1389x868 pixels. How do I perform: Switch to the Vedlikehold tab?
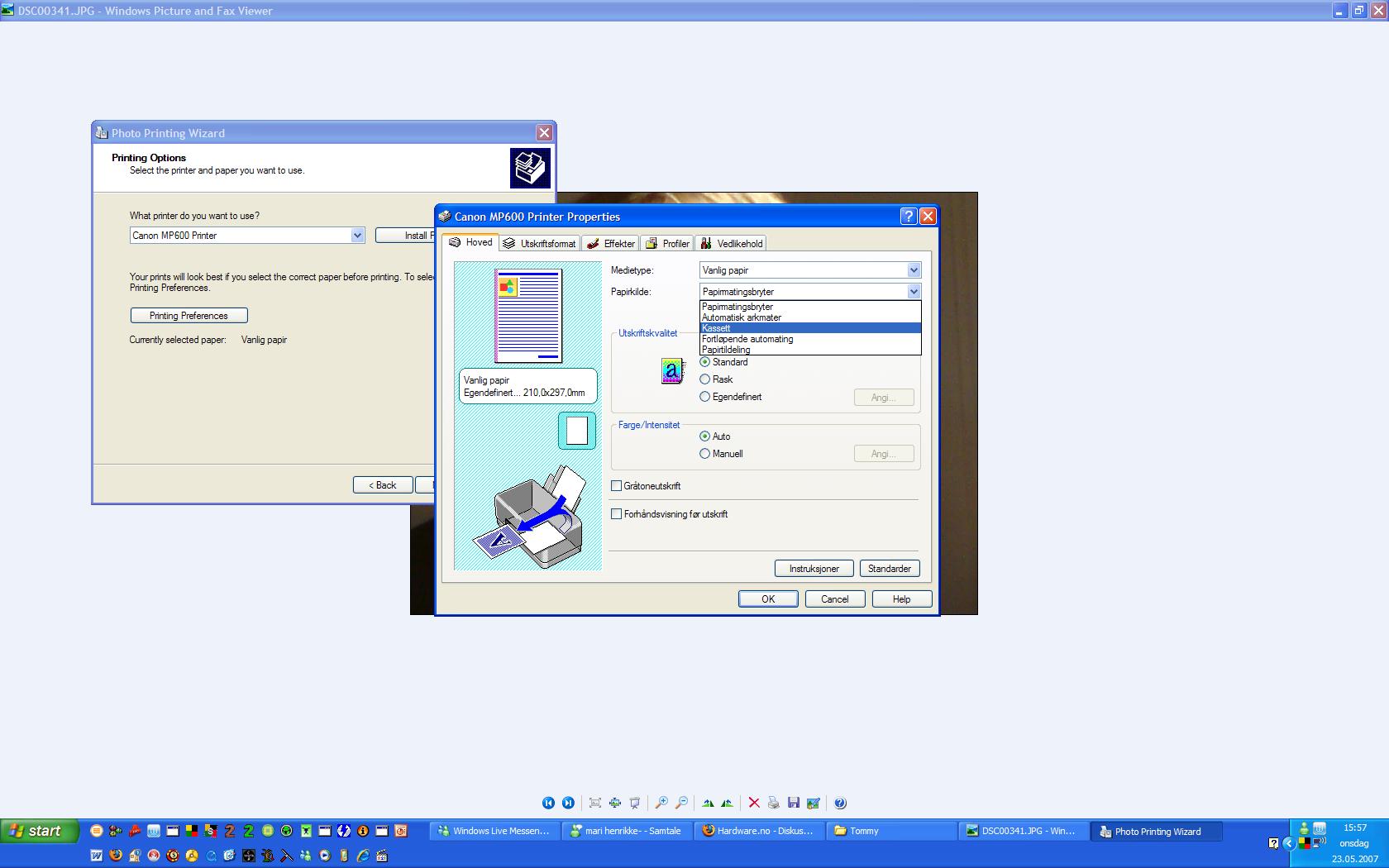coord(731,244)
